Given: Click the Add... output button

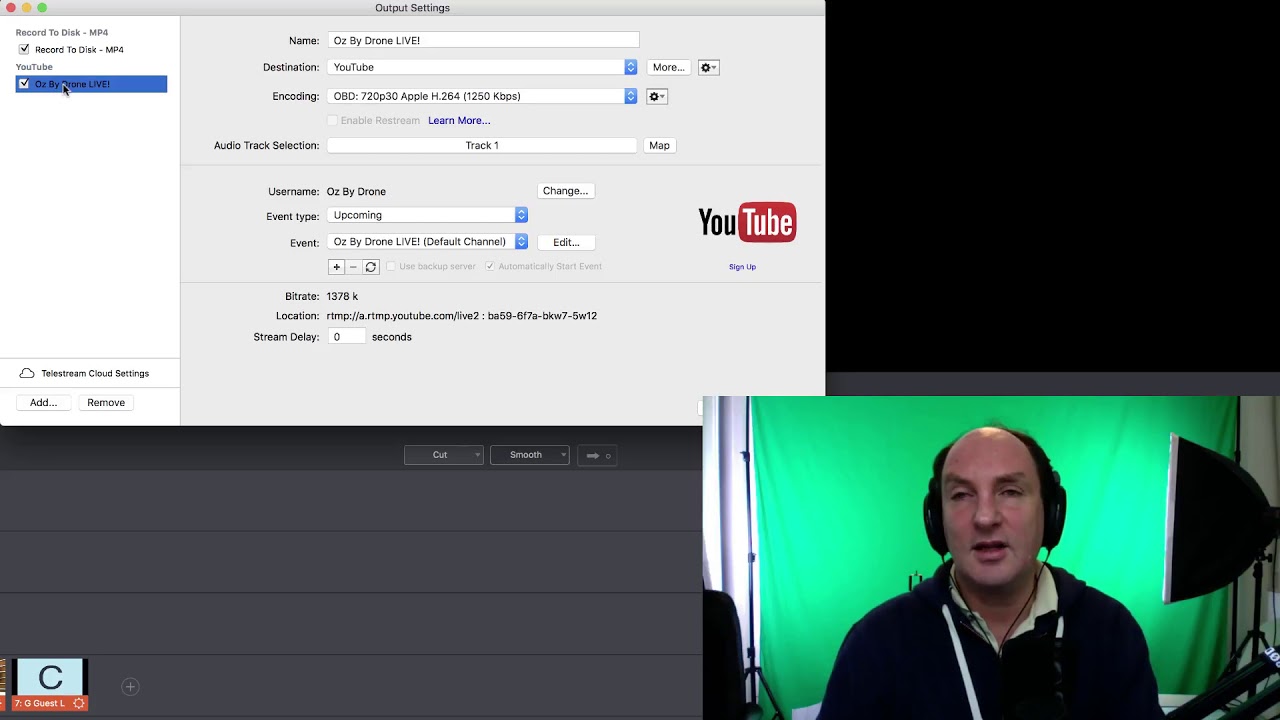Looking at the screenshot, I should [43, 403].
